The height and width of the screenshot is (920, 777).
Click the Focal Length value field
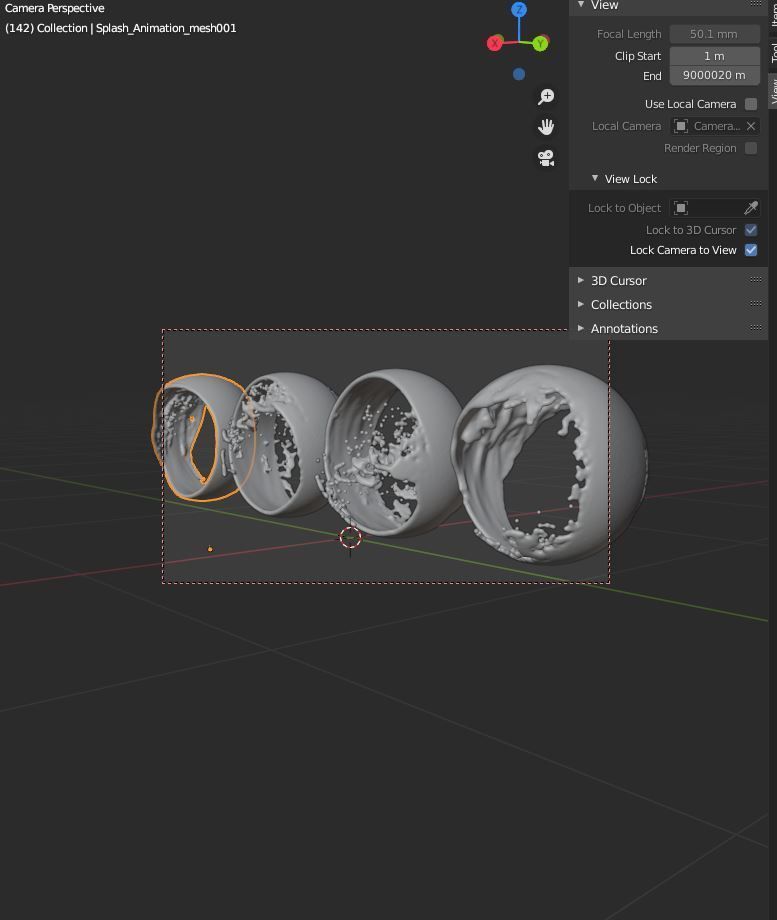click(x=714, y=34)
